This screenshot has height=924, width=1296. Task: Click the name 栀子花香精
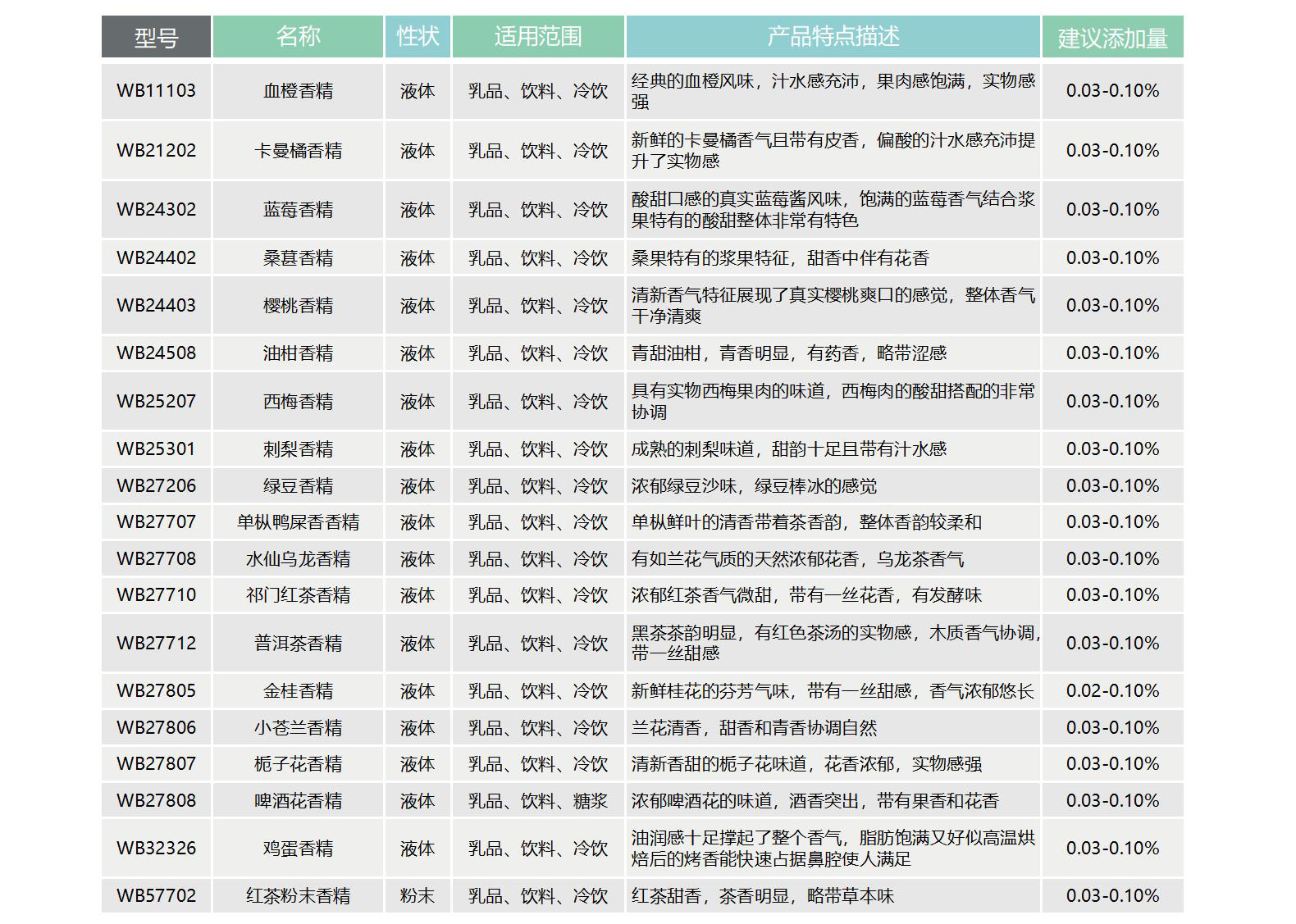[298, 764]
